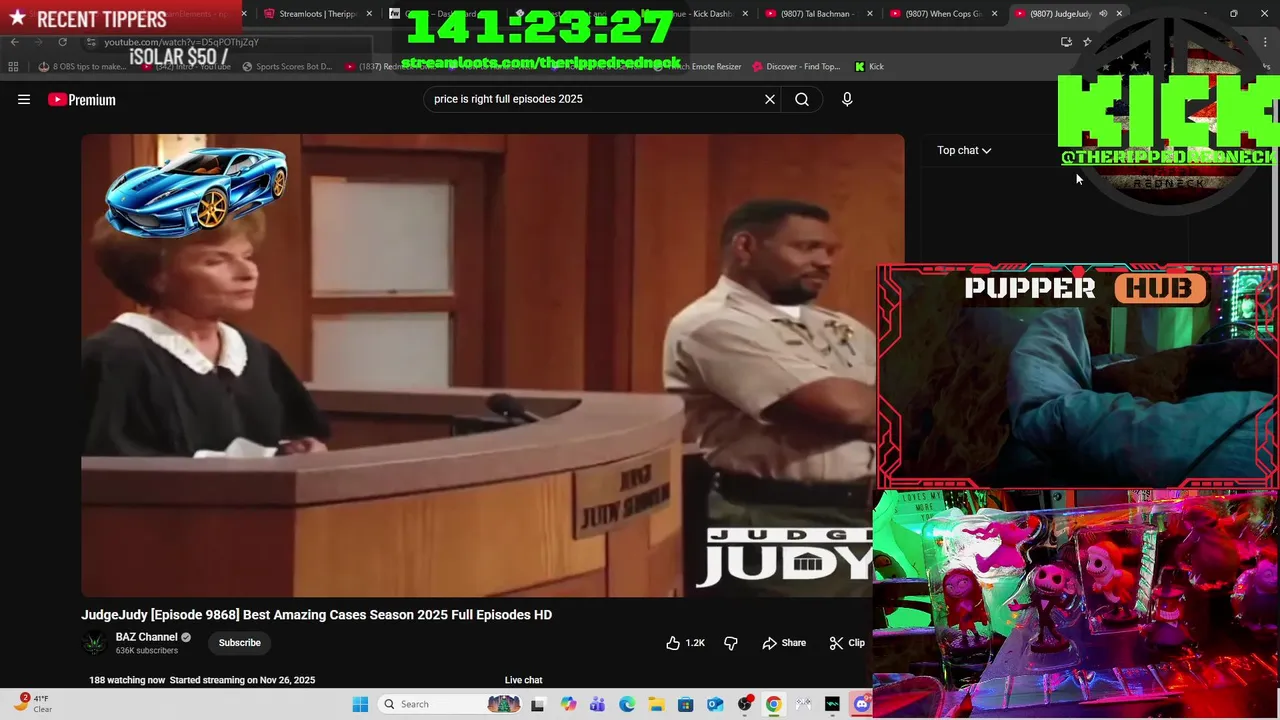This screenshot has height=720, width=1280.
Task: Switch to the Tal Bachman browser tab
Action: [x=817, y=14]
